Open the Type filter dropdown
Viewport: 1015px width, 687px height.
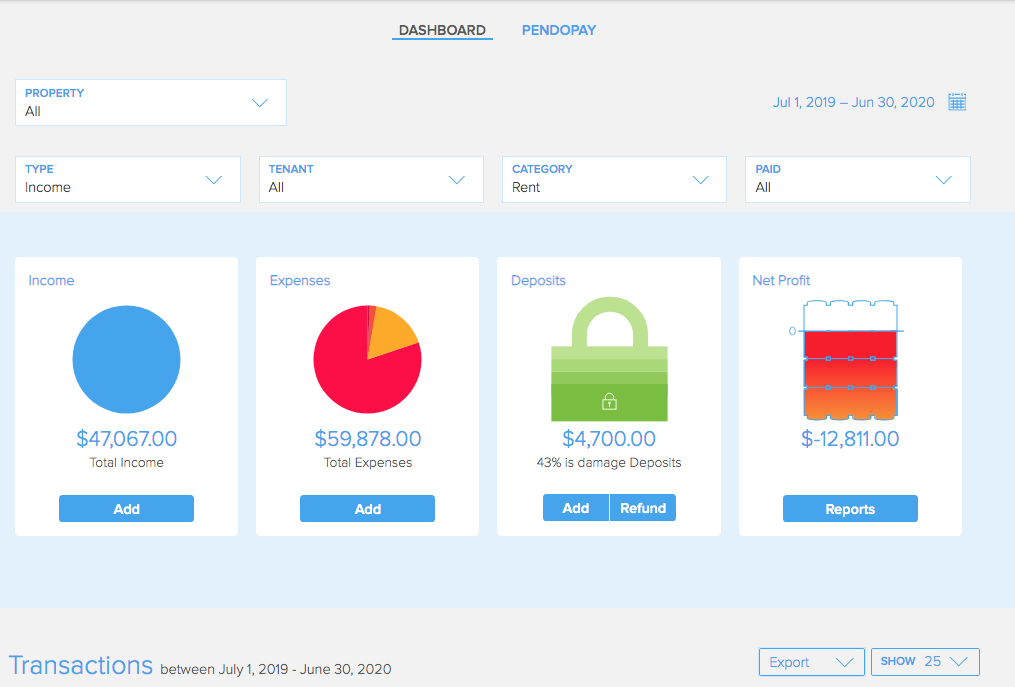click(x=128, y=179)
